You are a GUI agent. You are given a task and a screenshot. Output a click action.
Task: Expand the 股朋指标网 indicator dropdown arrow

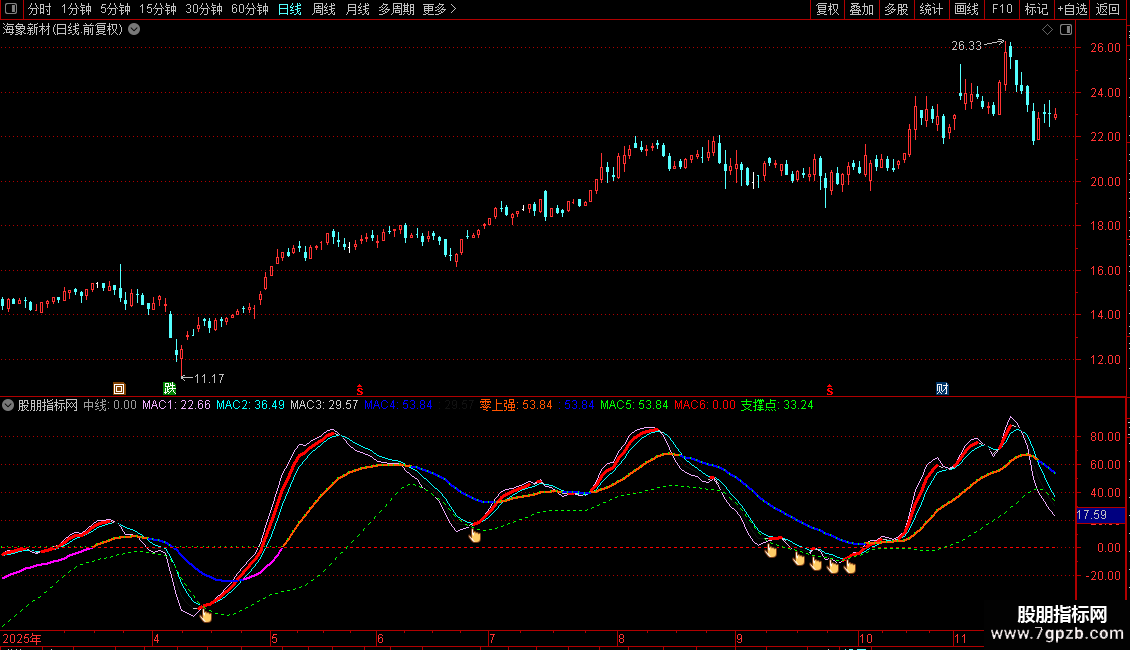(9, 405)
